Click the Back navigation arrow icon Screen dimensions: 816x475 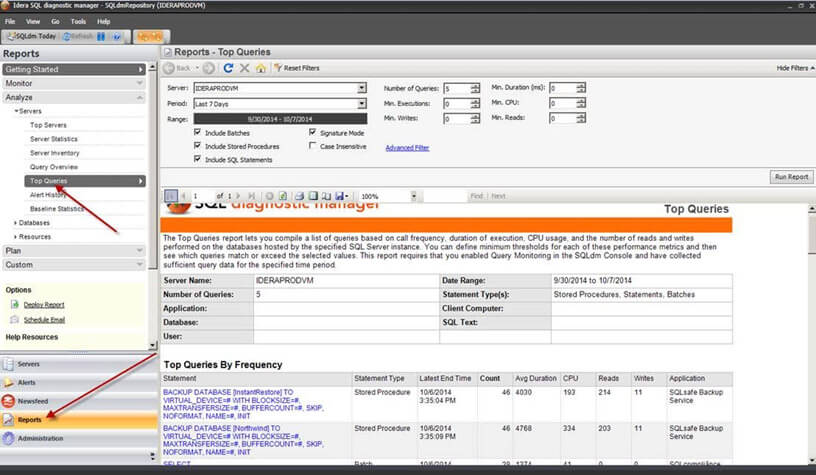(169, 68)
